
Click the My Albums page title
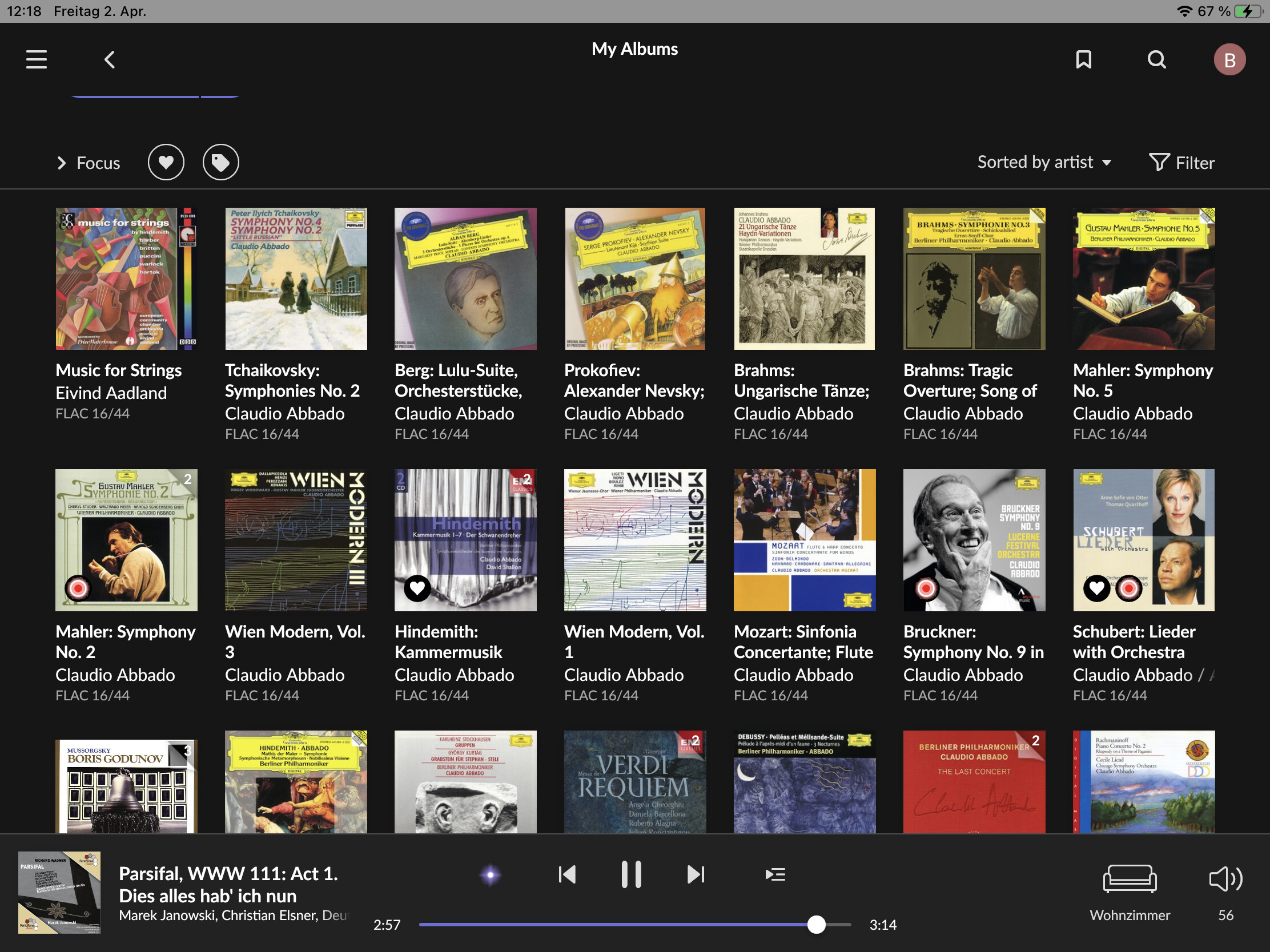635,49
